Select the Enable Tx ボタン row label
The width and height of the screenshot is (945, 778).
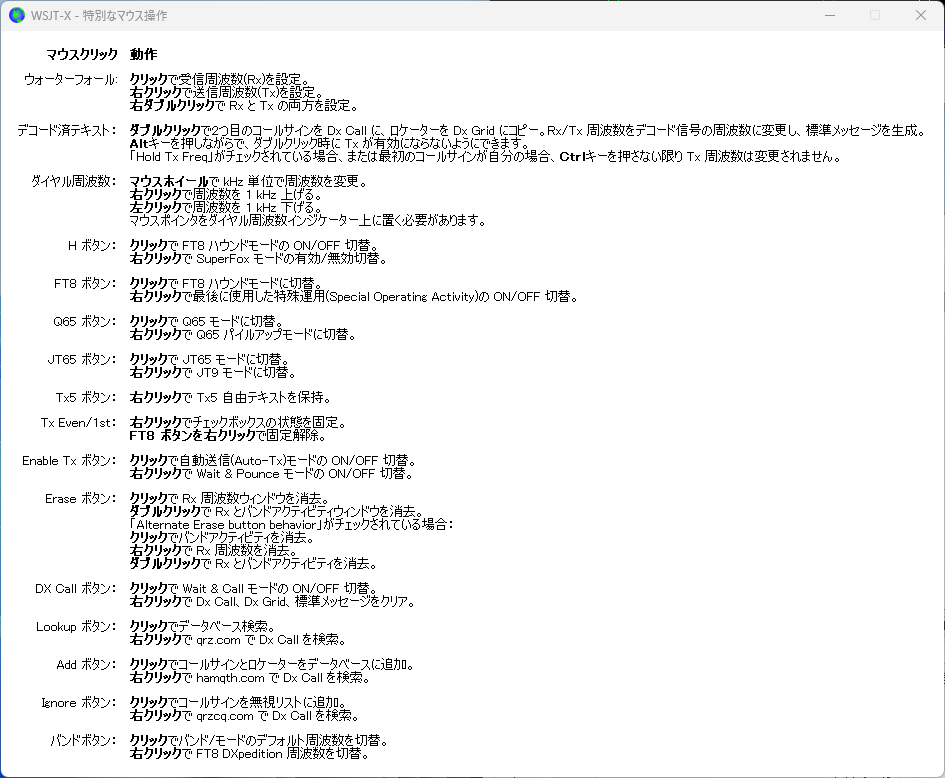tap(70, 460)
